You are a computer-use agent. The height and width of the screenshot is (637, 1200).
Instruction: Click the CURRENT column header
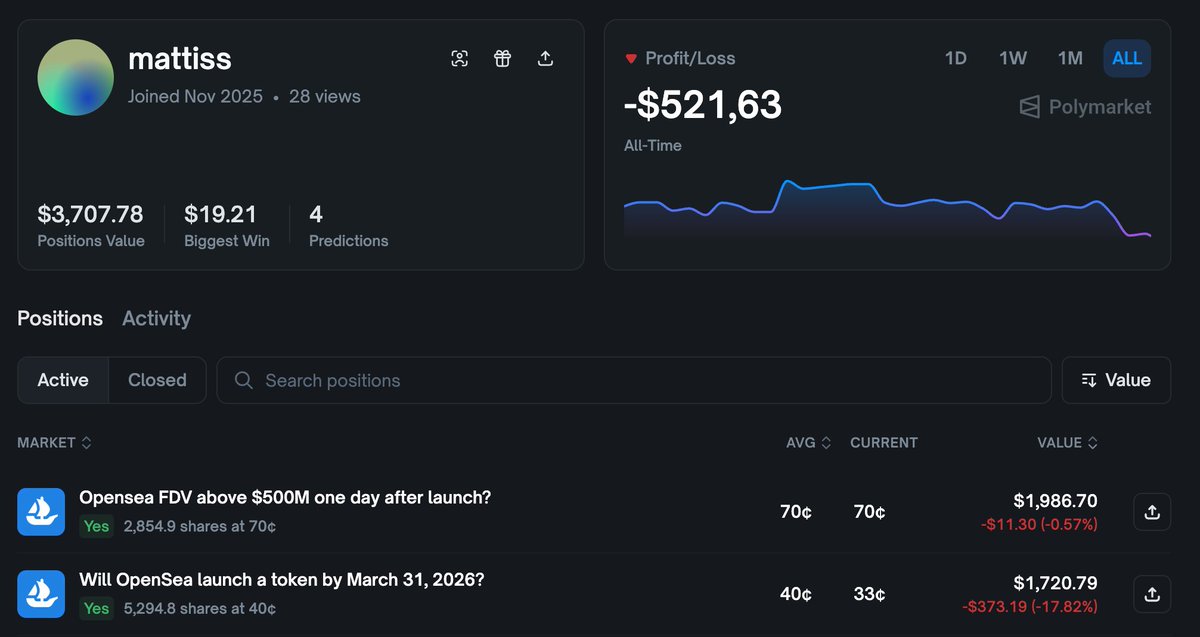tap(884, 442)
